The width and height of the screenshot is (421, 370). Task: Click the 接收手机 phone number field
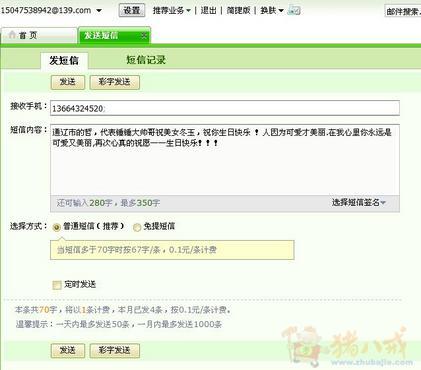pos(225,108)
